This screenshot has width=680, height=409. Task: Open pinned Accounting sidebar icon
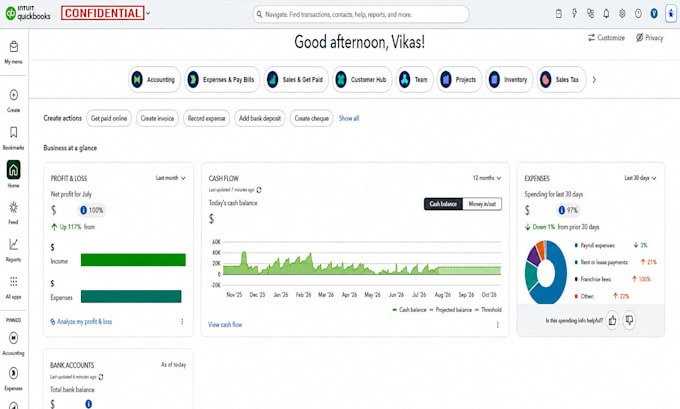pos(13,338)
